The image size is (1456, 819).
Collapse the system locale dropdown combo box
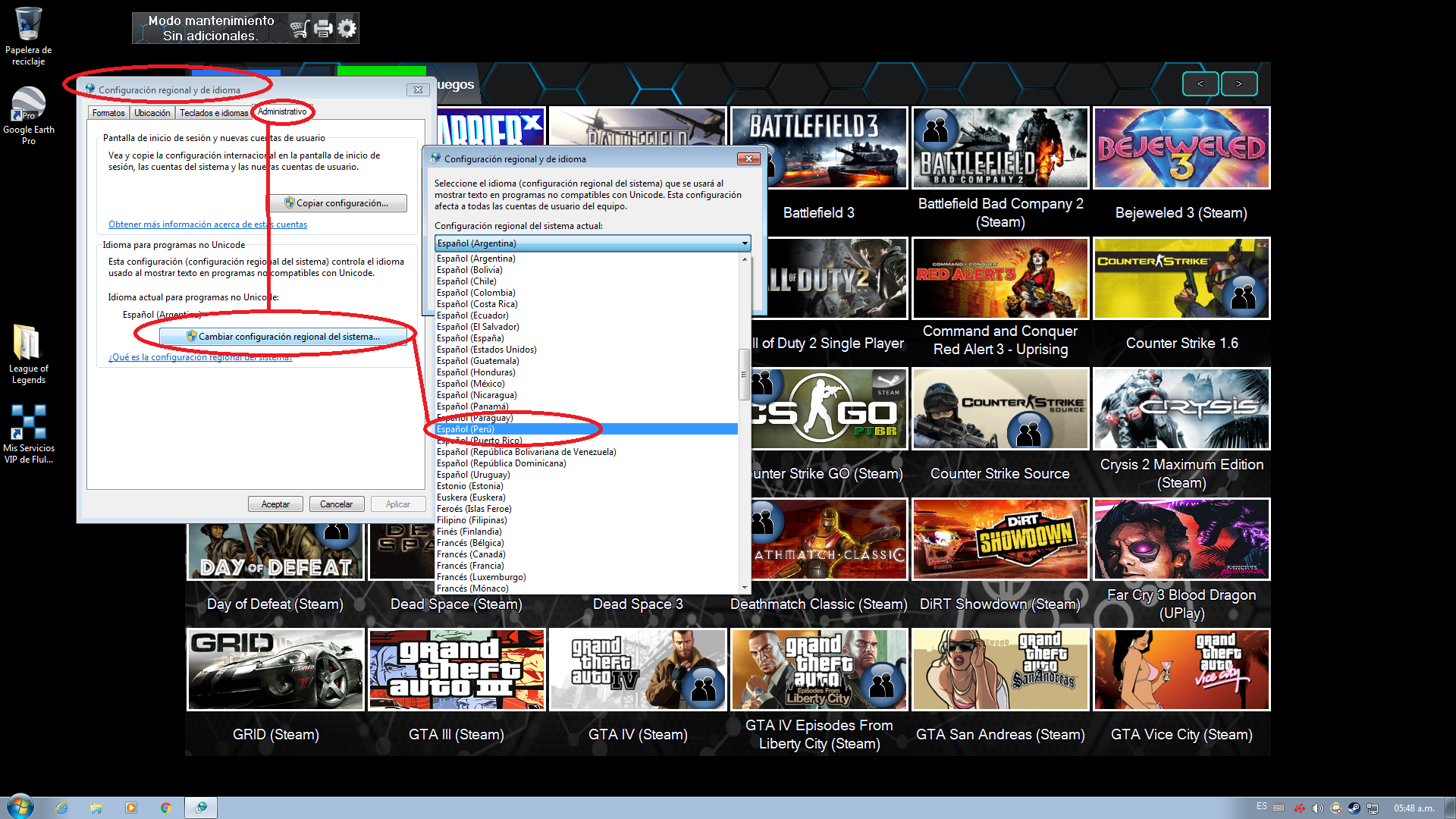click(592, 243)
